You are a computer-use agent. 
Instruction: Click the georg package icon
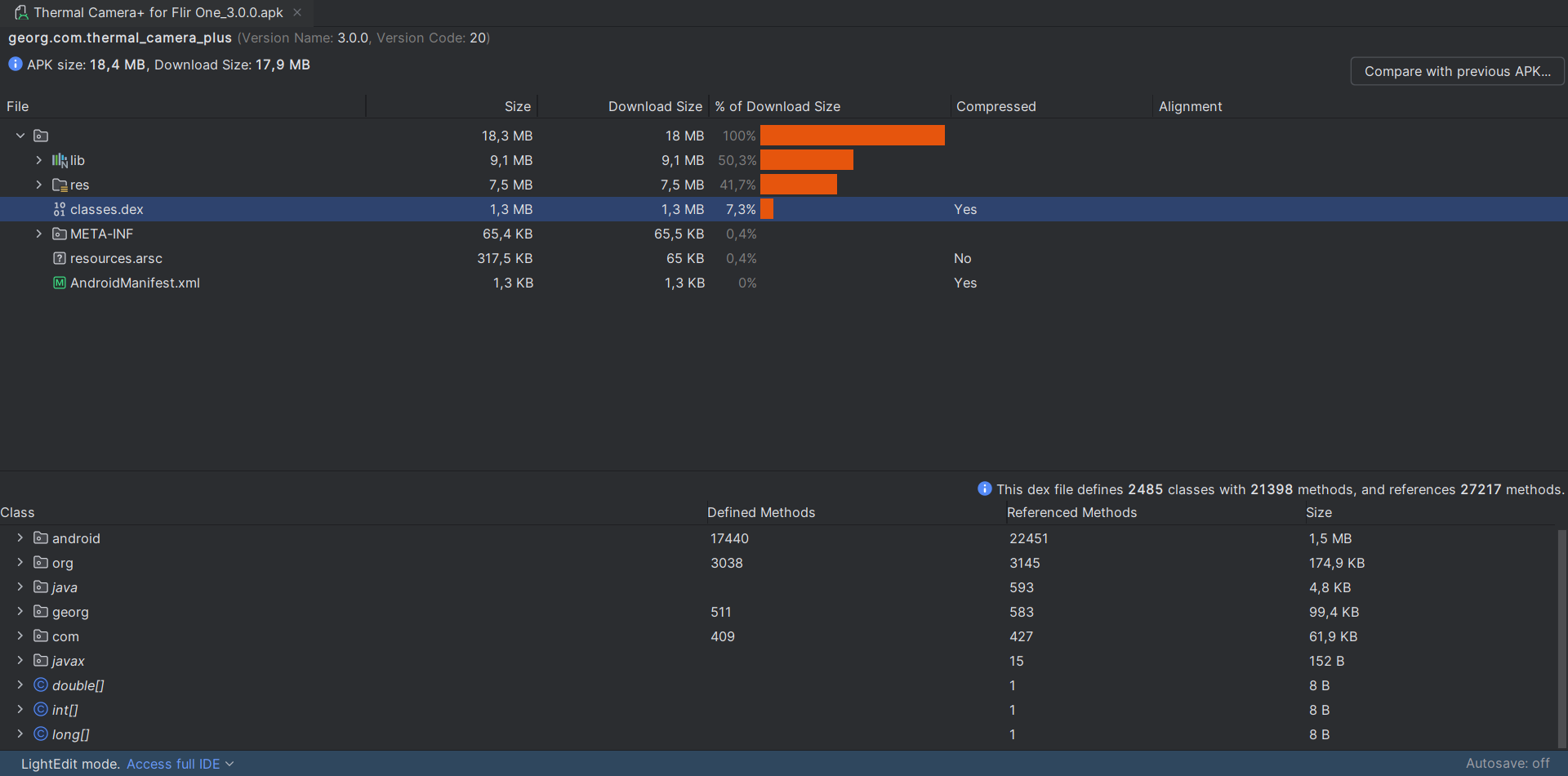pos(41,612)
